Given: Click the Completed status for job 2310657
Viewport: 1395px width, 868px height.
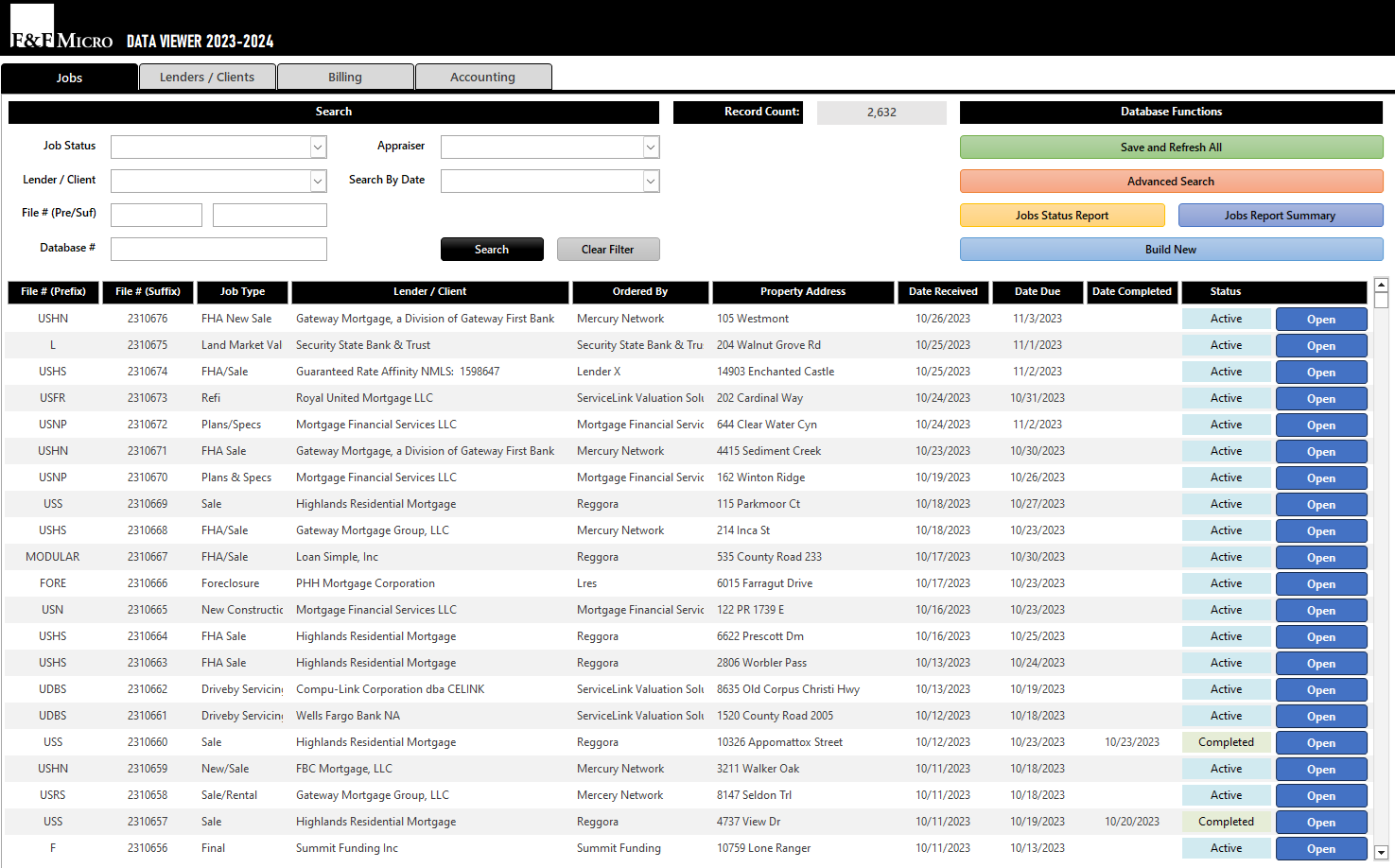Looking at the screenshot, I should (1226, 822).
